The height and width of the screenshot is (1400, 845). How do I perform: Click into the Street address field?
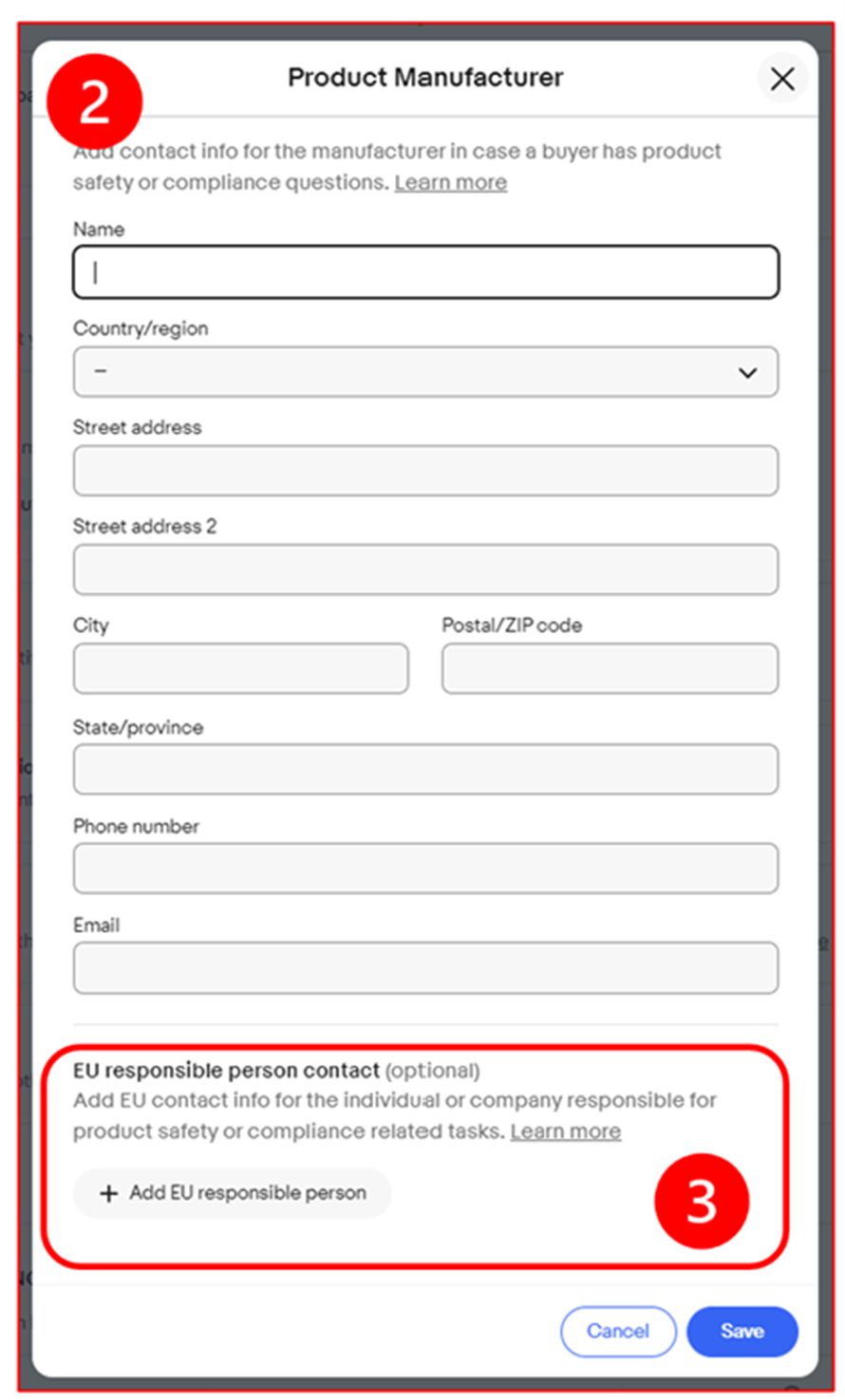pyautogui.click(x=425, y=471)
